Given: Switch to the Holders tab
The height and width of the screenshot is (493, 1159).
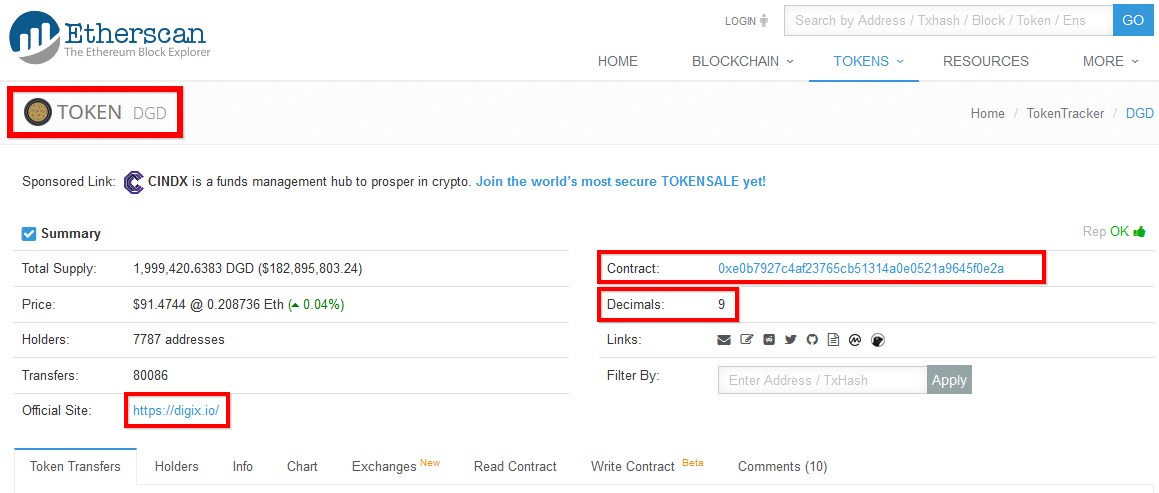Looking at the screenshot, I should click(177, 466).
